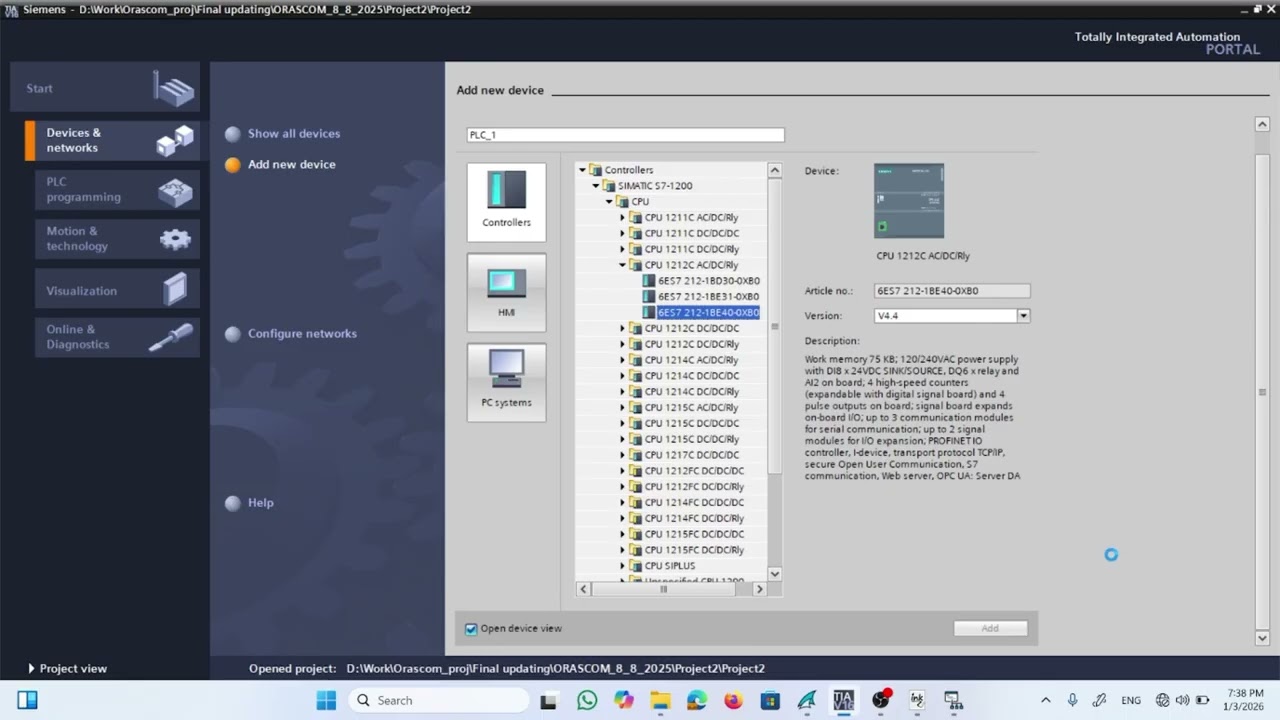Screen dimensions: 1280x720
Task: Open the Windows taskbar Search box
Action: (441, 700)
